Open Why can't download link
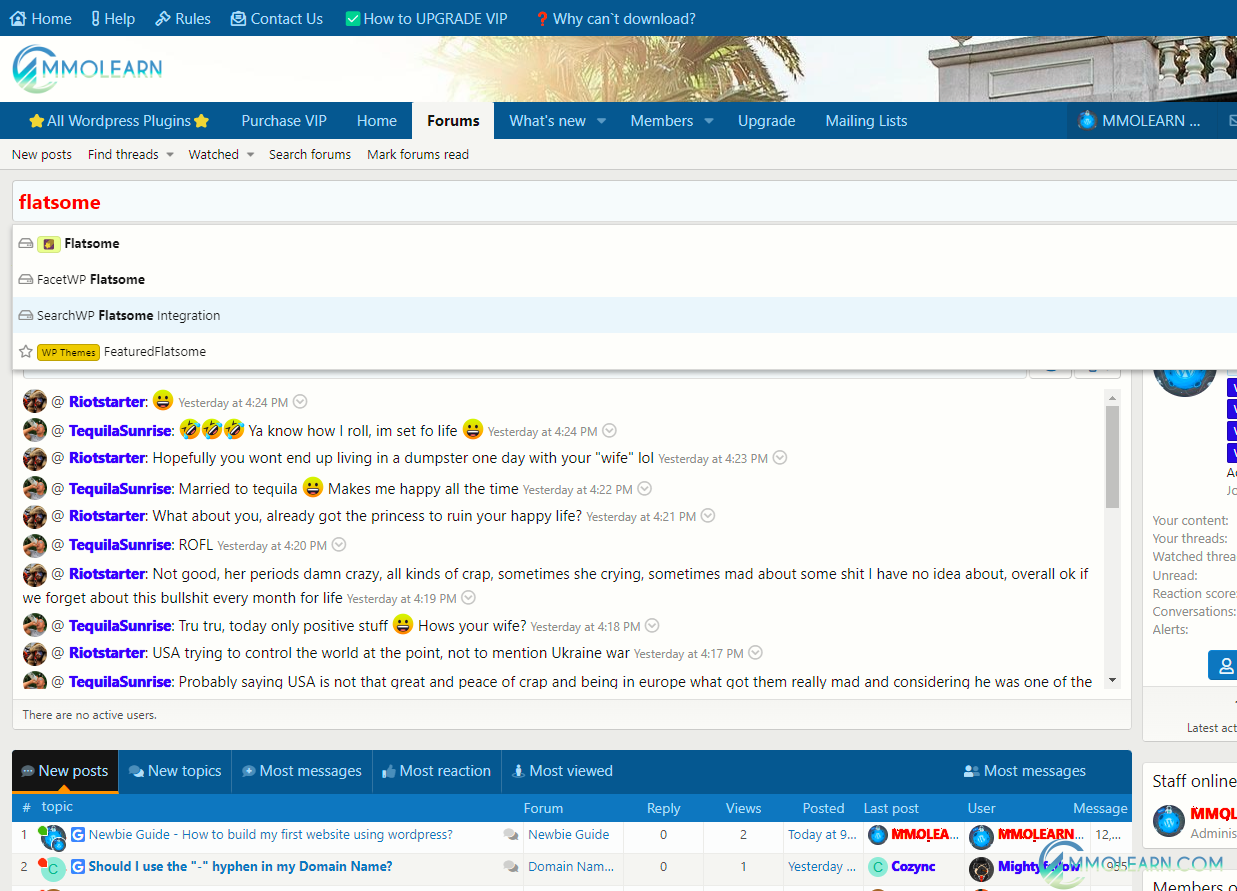Viewport: 1237px width, 891px height. [615, 18]
